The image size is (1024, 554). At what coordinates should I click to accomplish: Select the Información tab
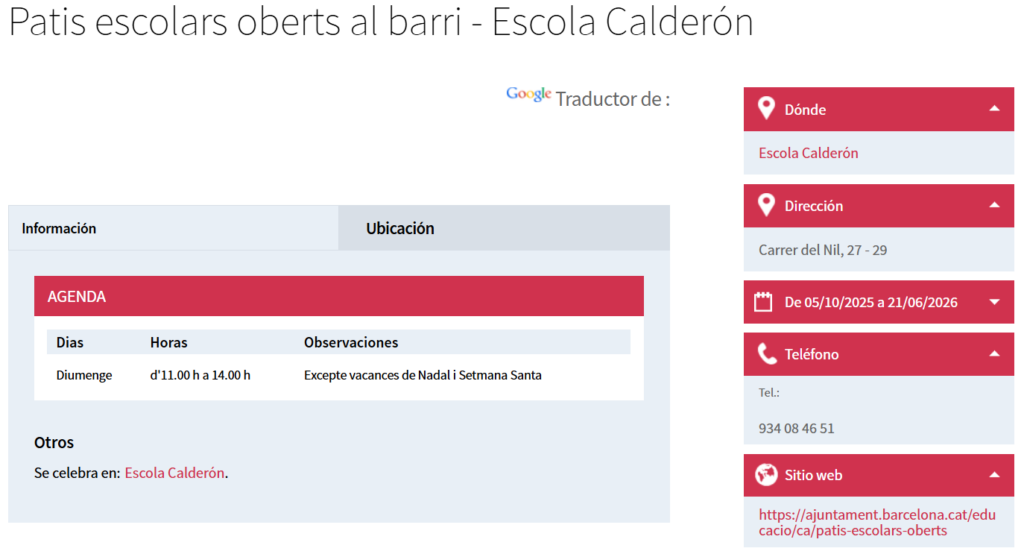60,228
